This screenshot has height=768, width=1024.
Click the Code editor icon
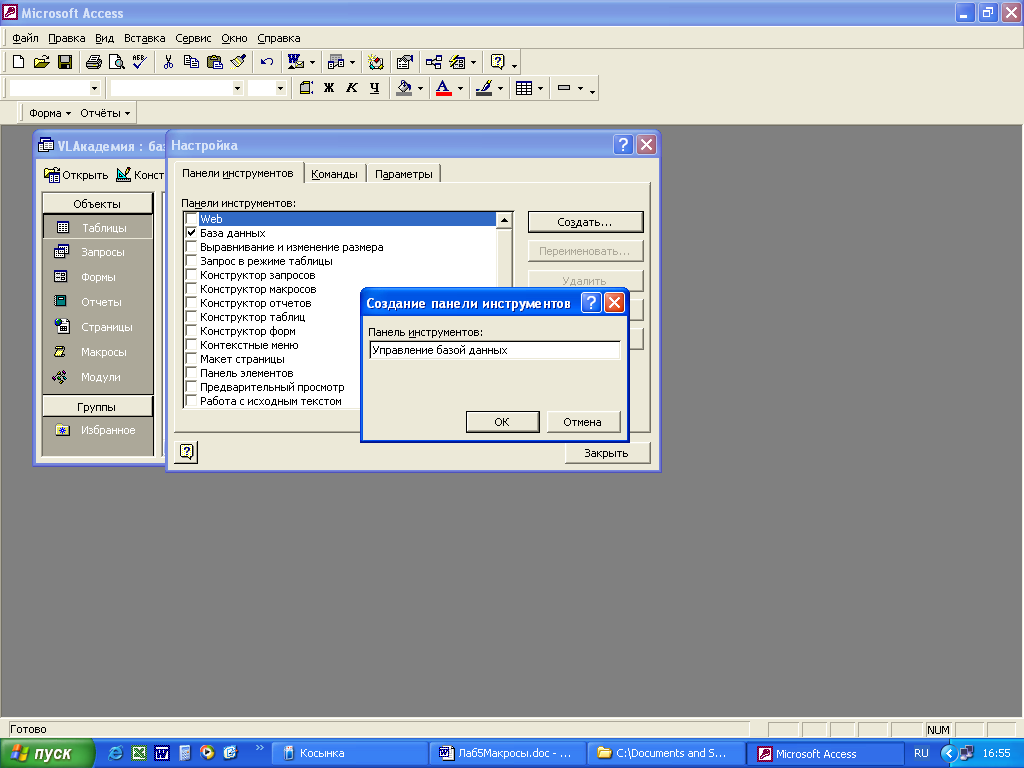tap(376, 62)
